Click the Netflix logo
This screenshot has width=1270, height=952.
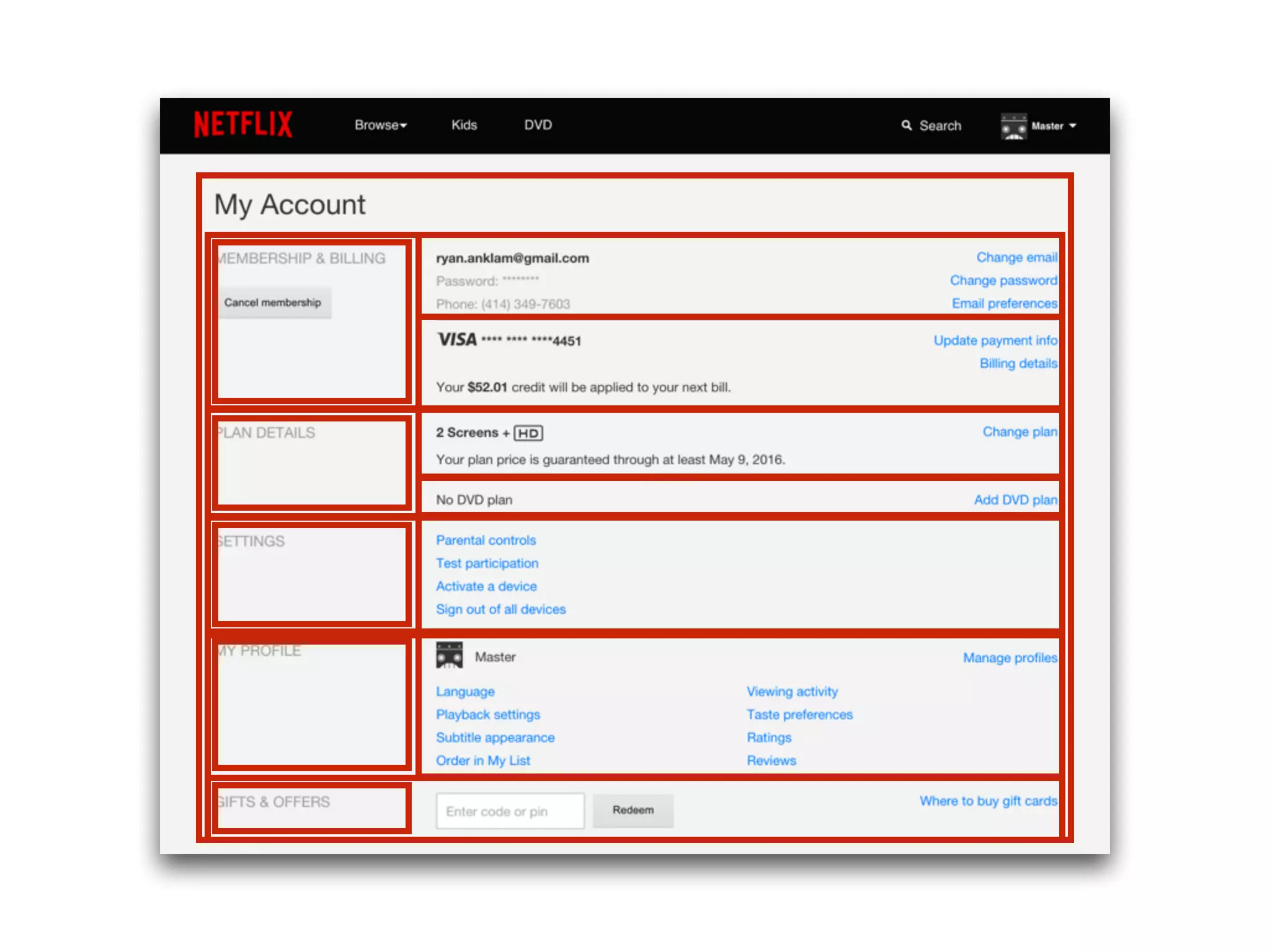click(x=243, y=125)
